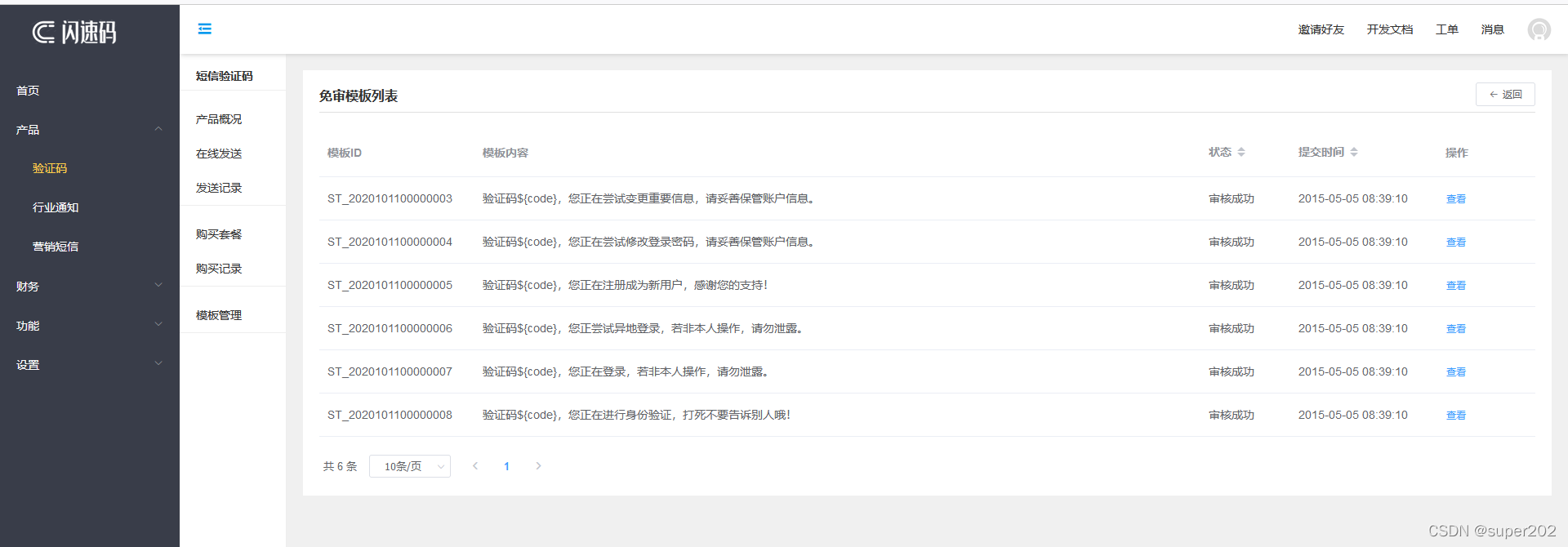
Task: Open 工单 in the top bar
Action: pos(1446,29)
